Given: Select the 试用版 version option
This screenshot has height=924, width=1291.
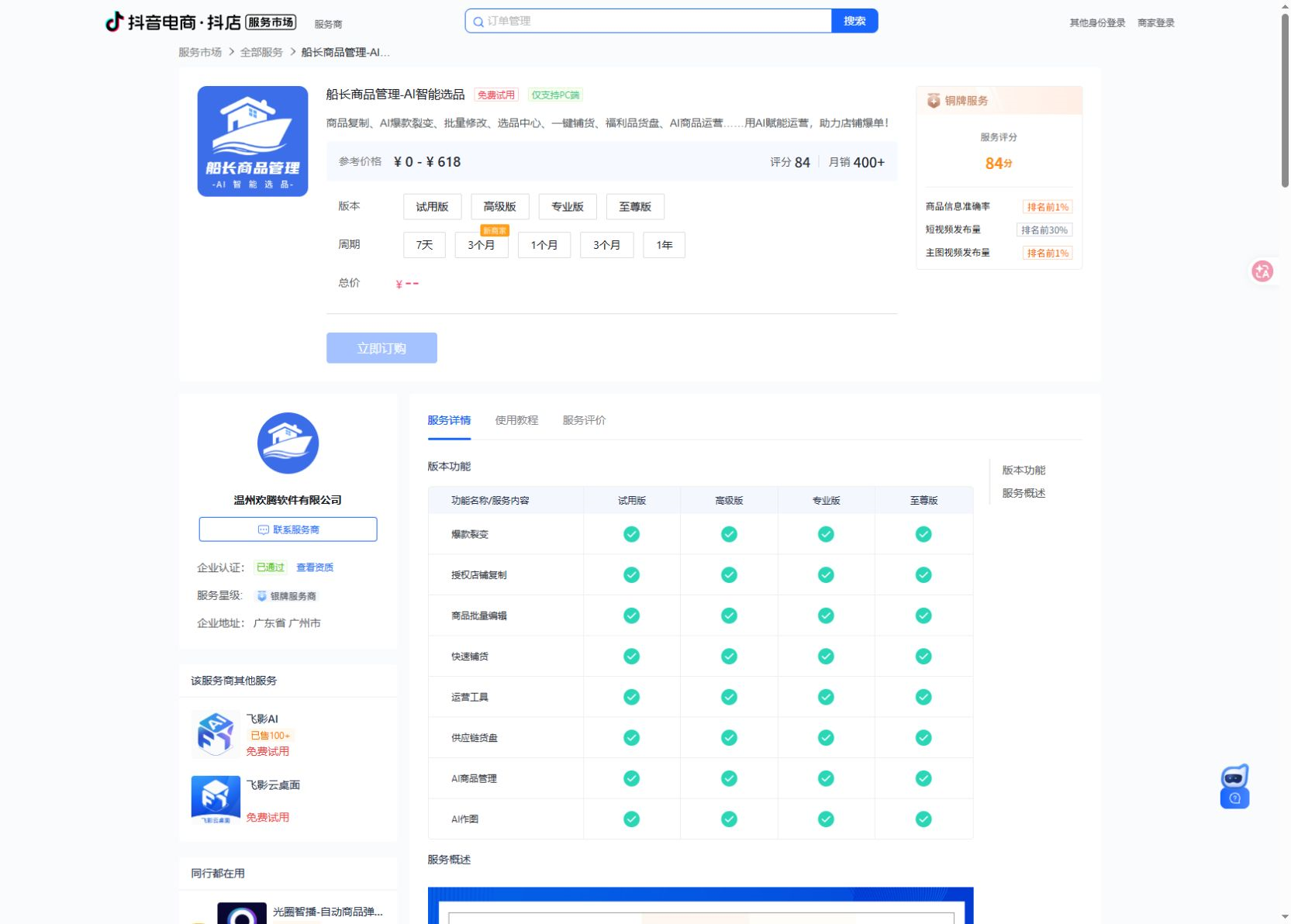Looking at the screenshot, I should [x=432, y=206].
